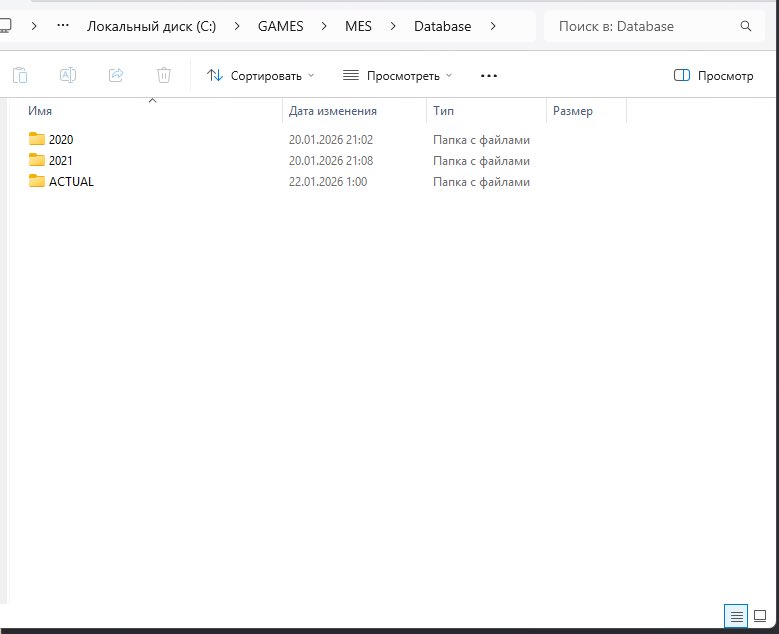Screen dimensions: 779x634
Task: Click date 20.01.2026 21:02
Action: [331, 140]
